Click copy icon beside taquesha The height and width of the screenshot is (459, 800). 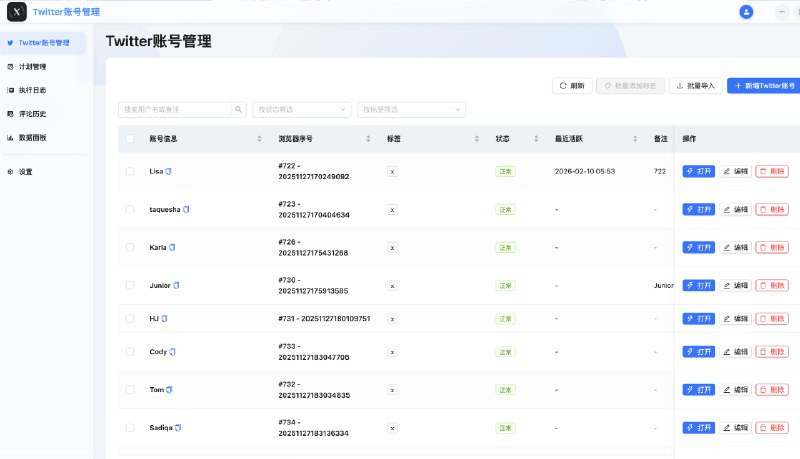point(186,210)
